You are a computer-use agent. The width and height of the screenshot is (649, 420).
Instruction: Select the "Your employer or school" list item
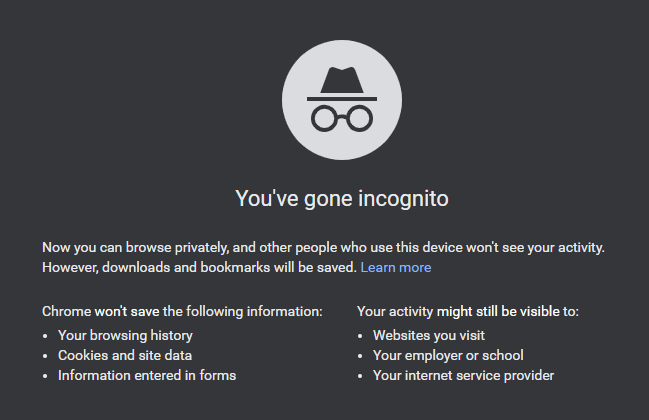[448, 355]
